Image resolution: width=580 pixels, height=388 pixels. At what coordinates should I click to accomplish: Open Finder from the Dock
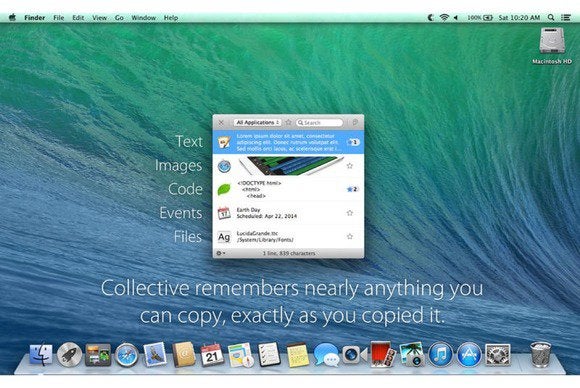(41, 355)
